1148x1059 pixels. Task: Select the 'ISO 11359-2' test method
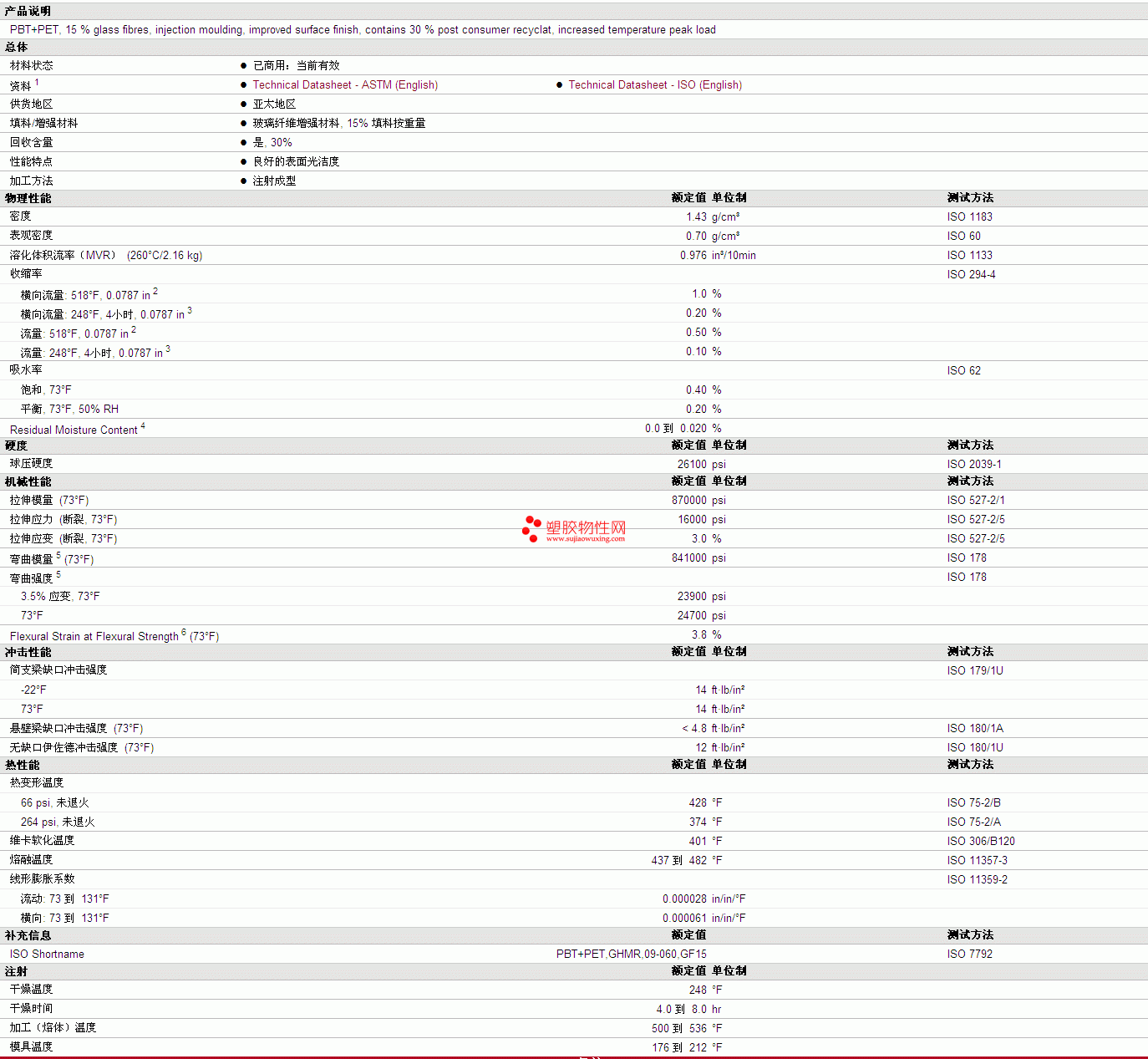978,879
